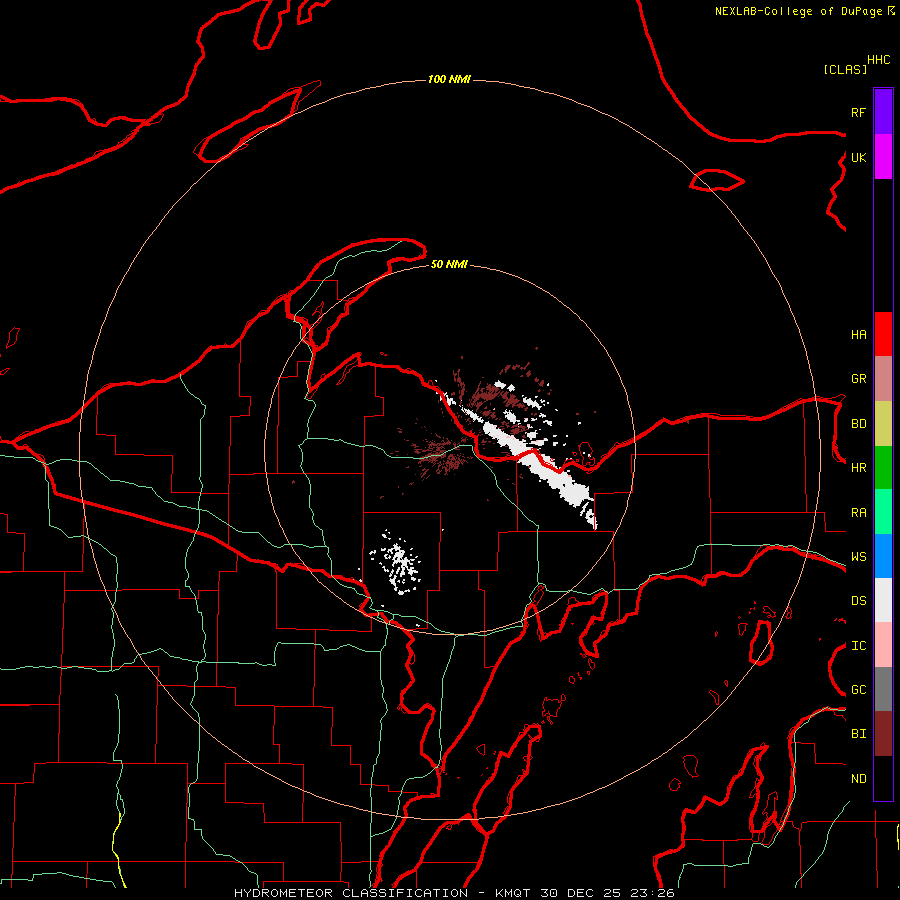Click the white DS legend swatch
This screenshot has width=900, height=900.
click(x=883, y=600)
